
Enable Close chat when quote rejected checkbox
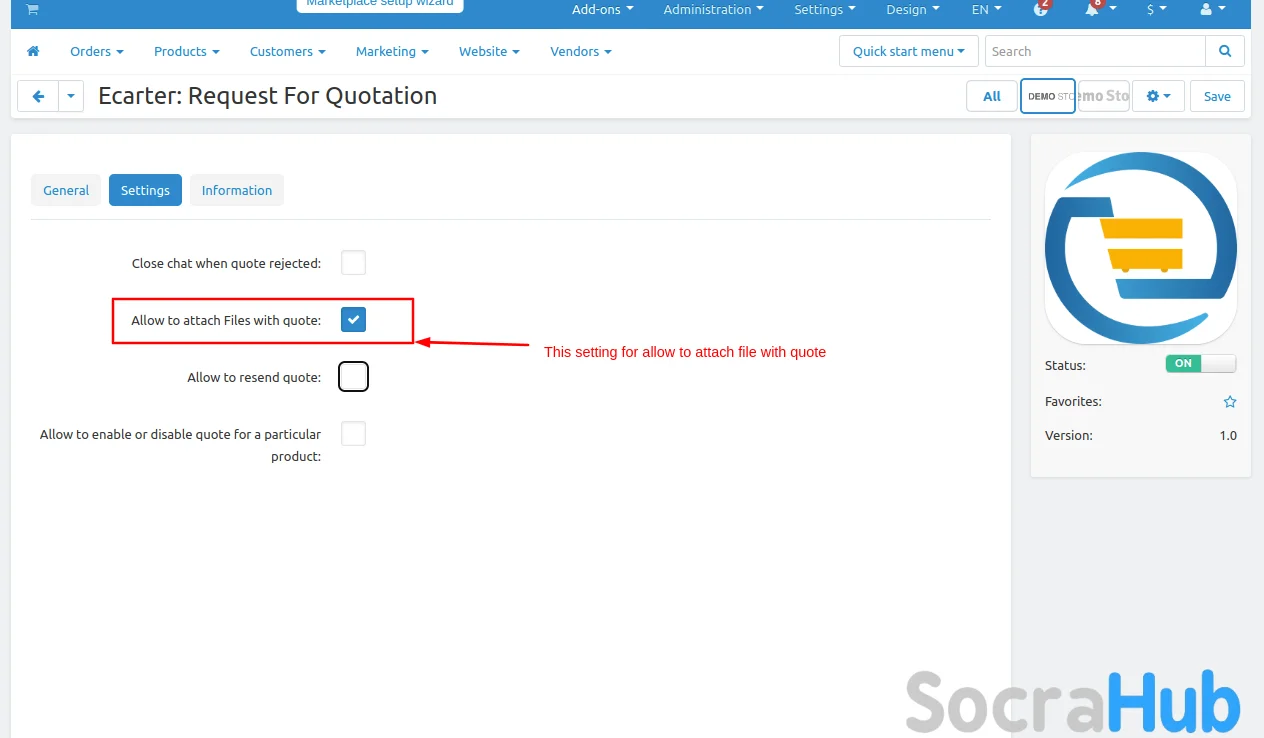[353, 263]
